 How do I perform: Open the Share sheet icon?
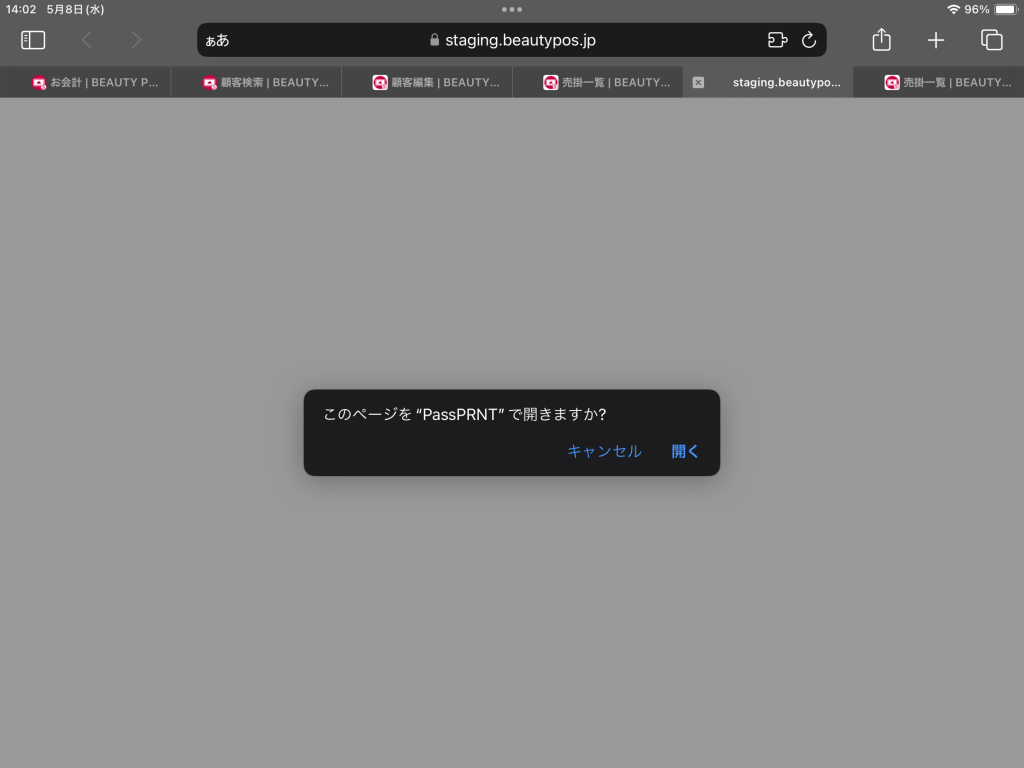pyautogui.click(x=881, y=40)
